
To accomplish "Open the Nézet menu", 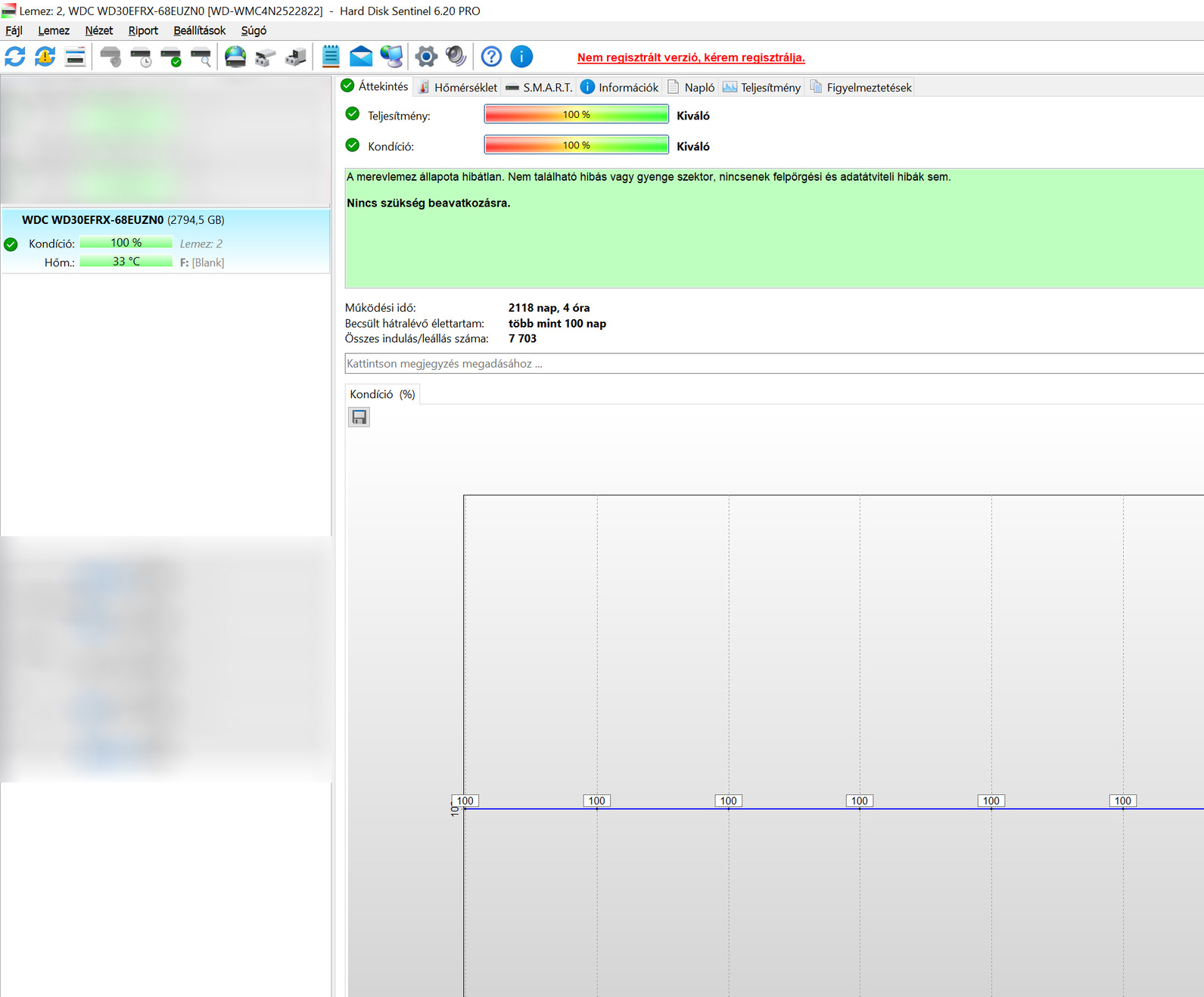I will (x=99, y=30).
